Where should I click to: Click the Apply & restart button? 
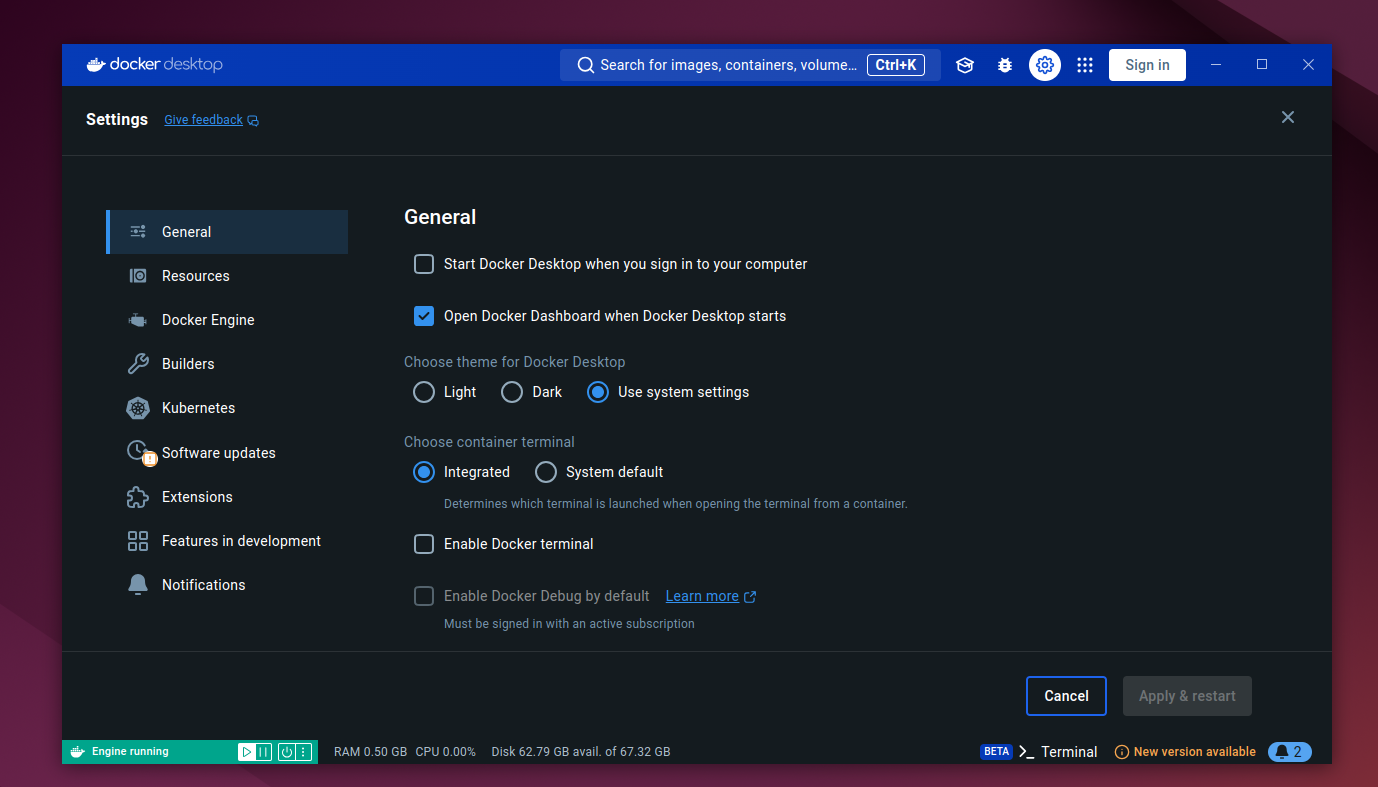(1187, 696)
